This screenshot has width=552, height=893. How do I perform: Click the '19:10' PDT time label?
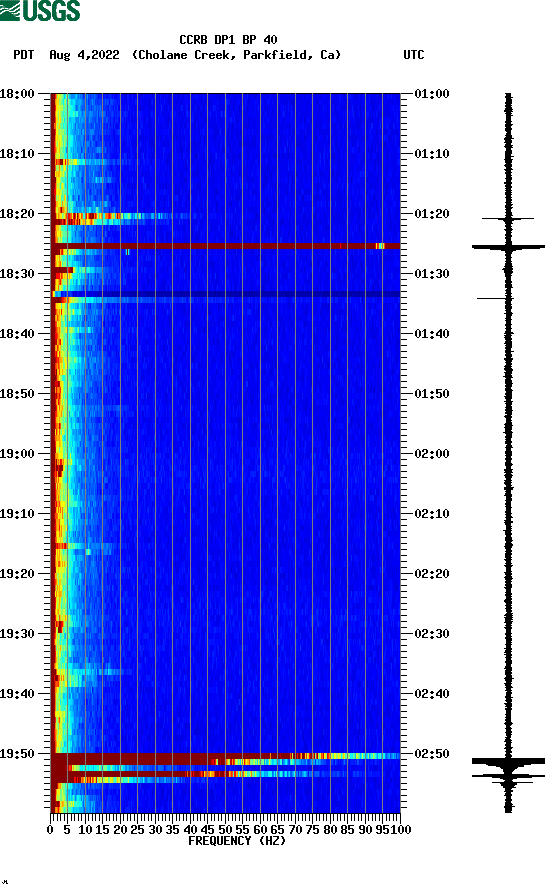click(x=17, y=514)
